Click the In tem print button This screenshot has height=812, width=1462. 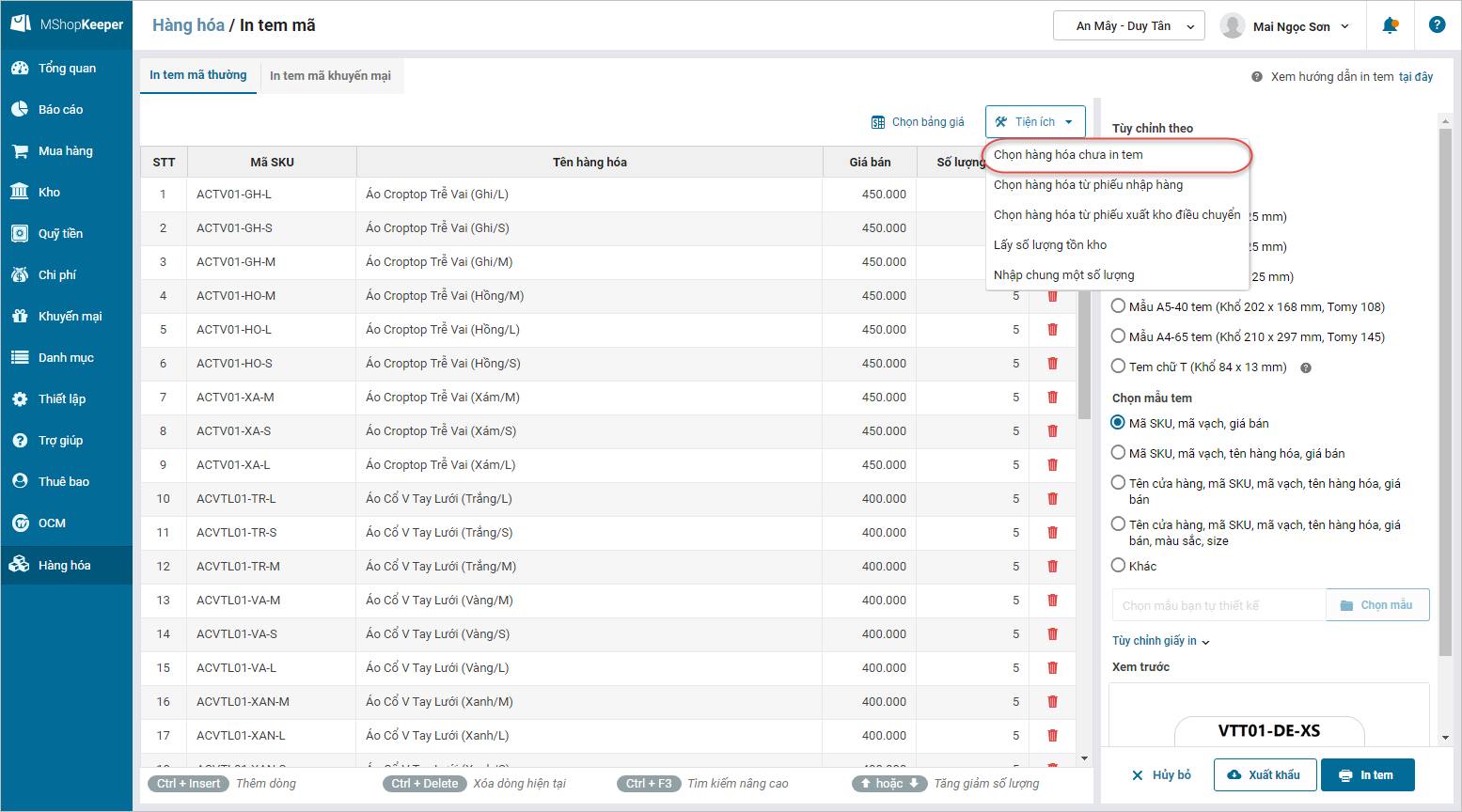tap(1368, 775)
